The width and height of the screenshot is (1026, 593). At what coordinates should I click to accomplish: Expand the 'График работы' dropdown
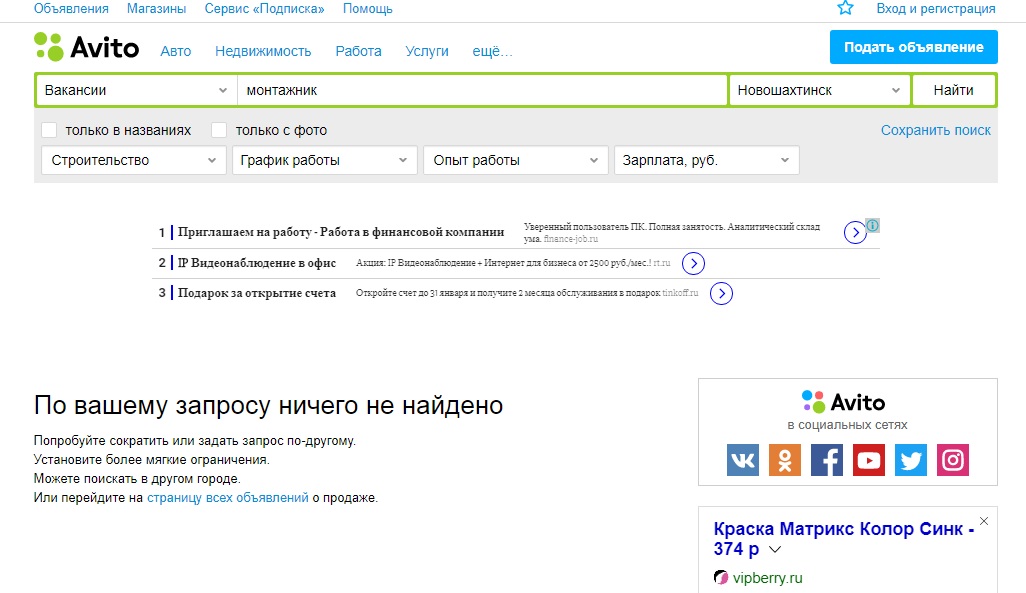324,160
